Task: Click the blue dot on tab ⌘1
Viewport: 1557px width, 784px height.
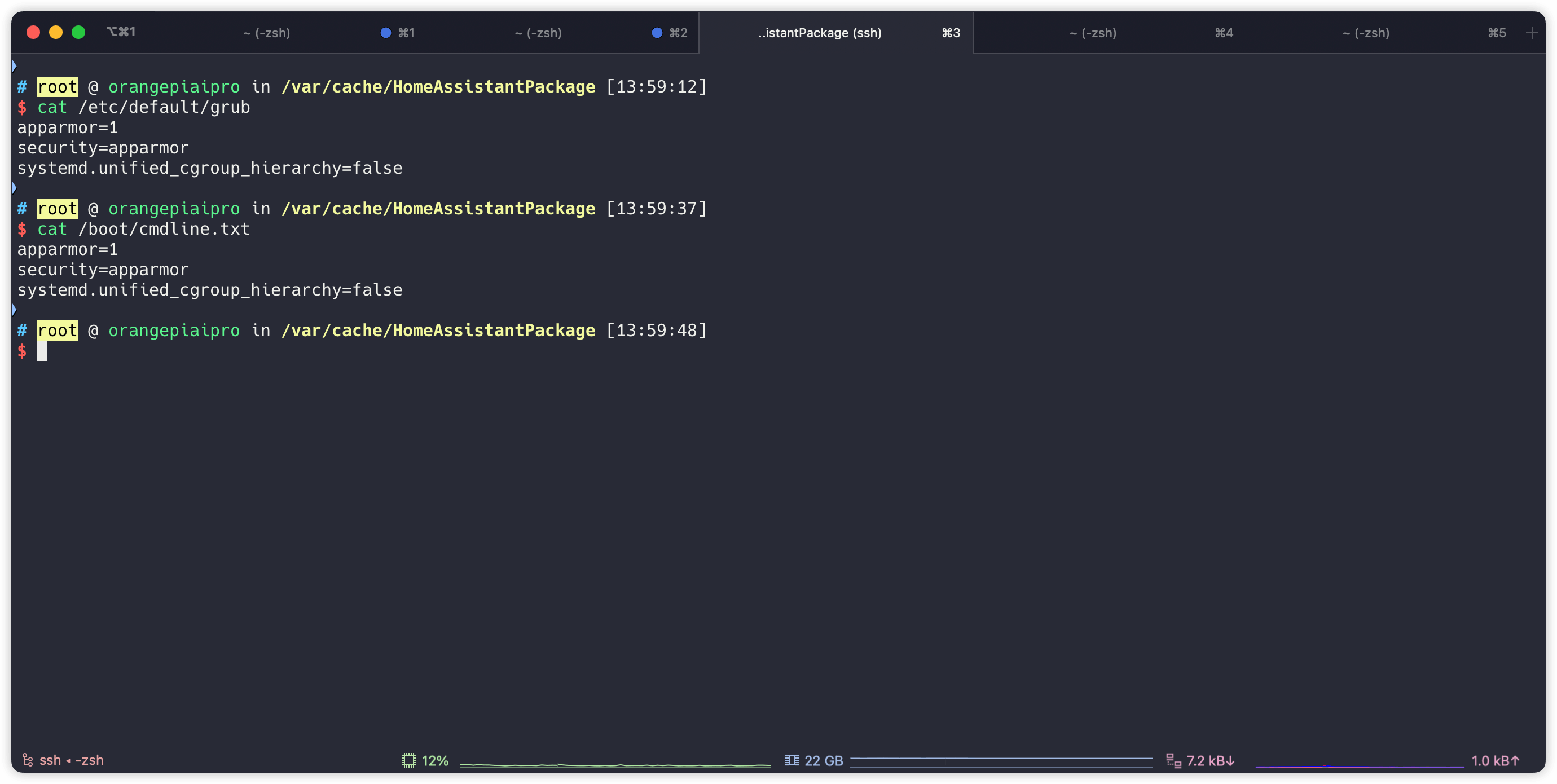Action: pos(385,33)
